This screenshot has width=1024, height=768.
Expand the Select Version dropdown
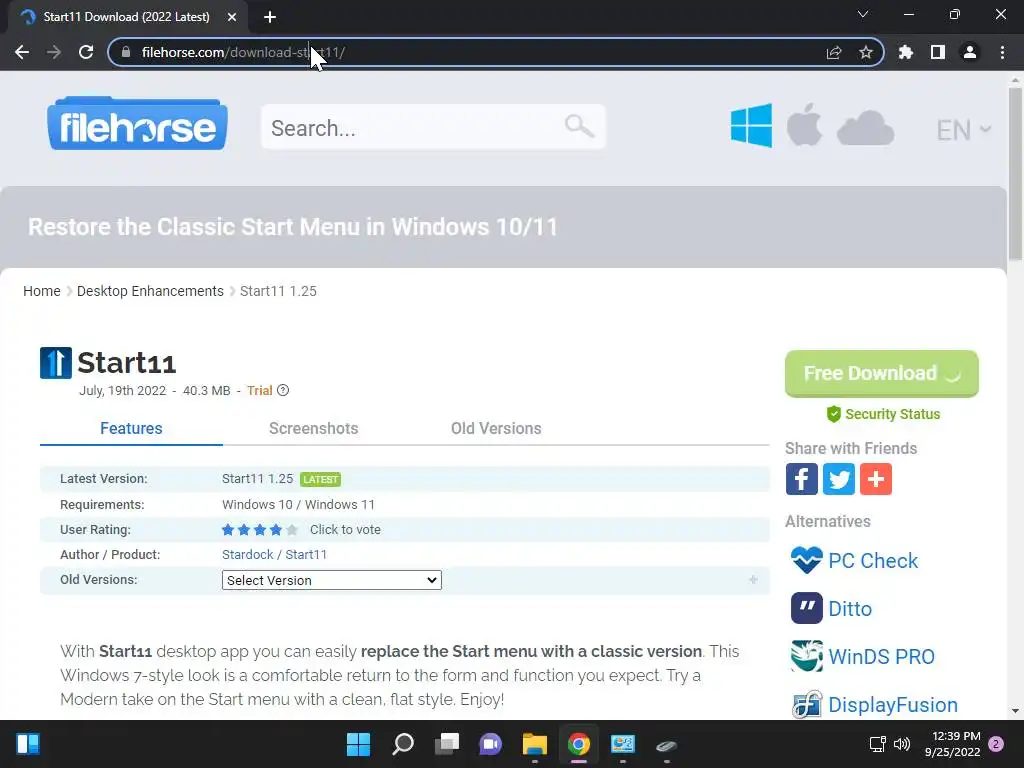(332, 580)
